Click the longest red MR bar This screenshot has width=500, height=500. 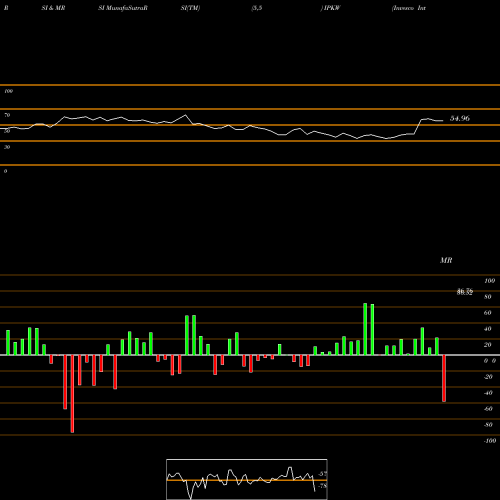(x=72, y=394)
